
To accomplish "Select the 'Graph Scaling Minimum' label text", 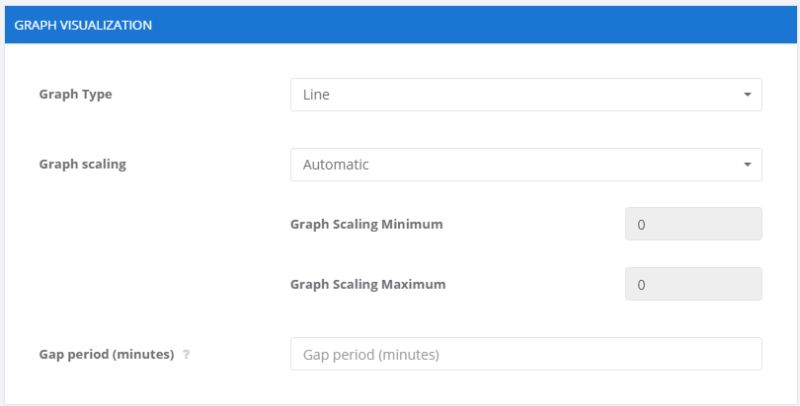I will (x=366, y=224).
